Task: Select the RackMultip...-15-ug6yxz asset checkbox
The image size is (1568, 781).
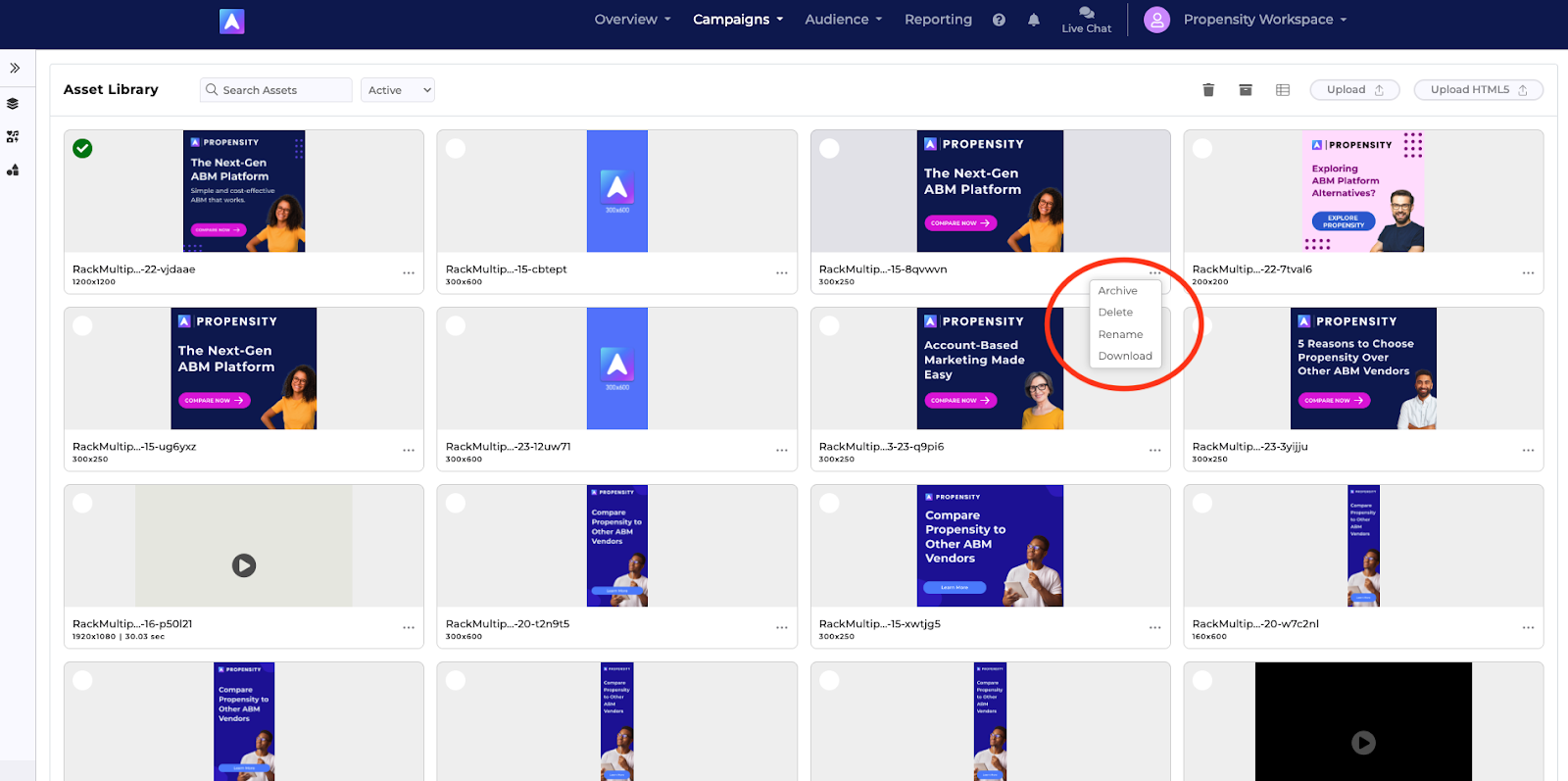Action: tap(83, 325)
